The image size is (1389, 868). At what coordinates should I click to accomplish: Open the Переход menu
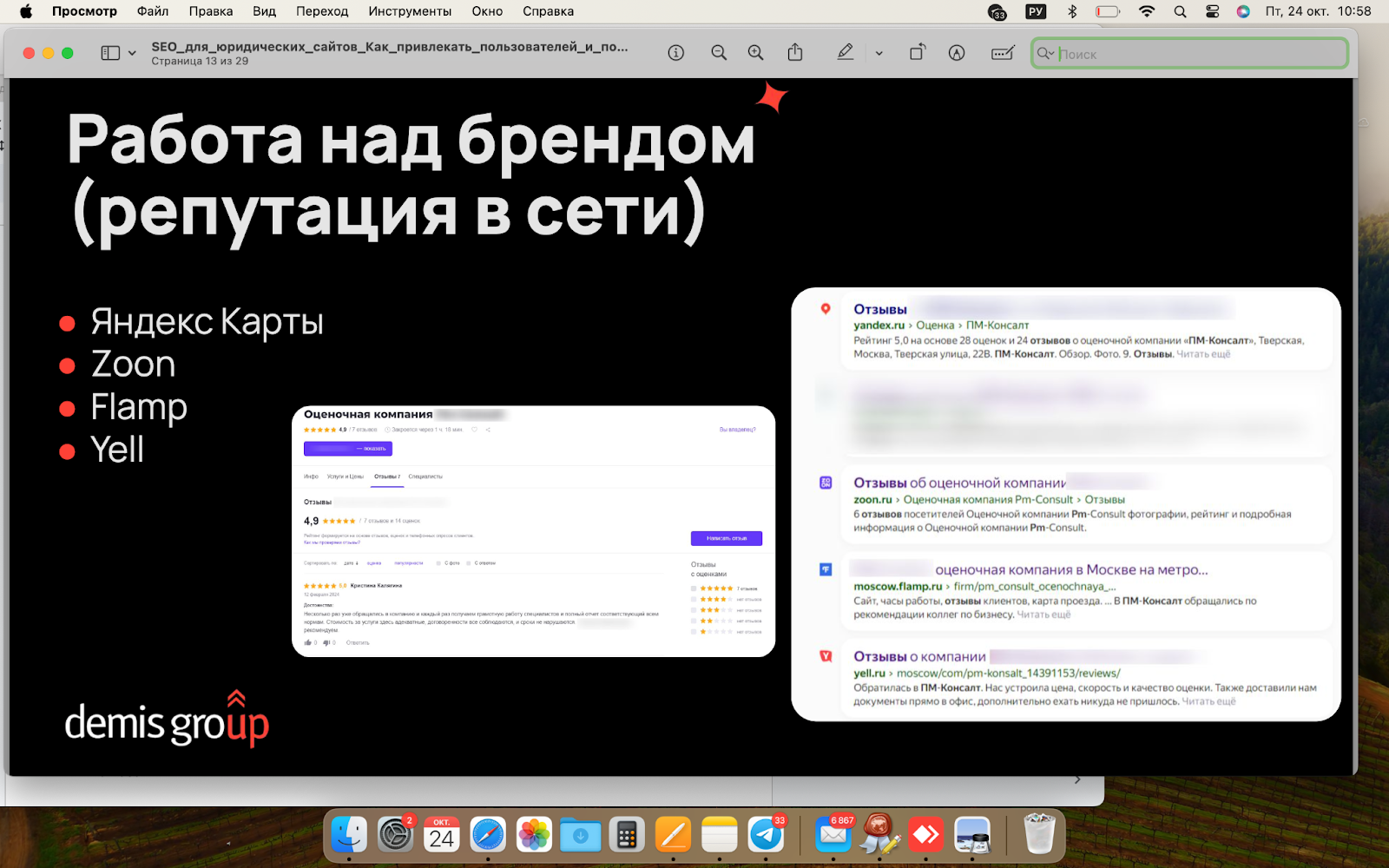point(322,11)
